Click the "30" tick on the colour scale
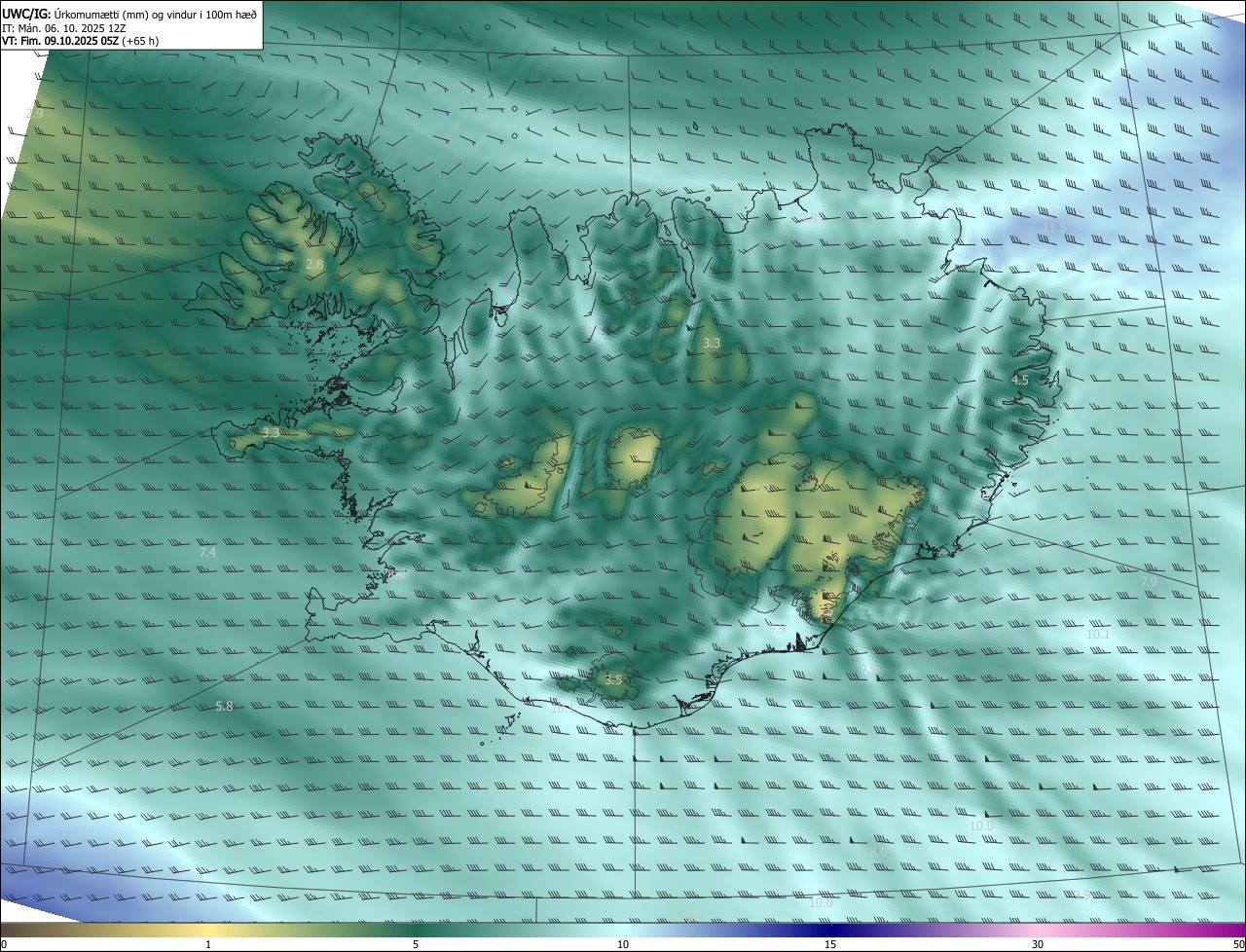 [1038, 945]
